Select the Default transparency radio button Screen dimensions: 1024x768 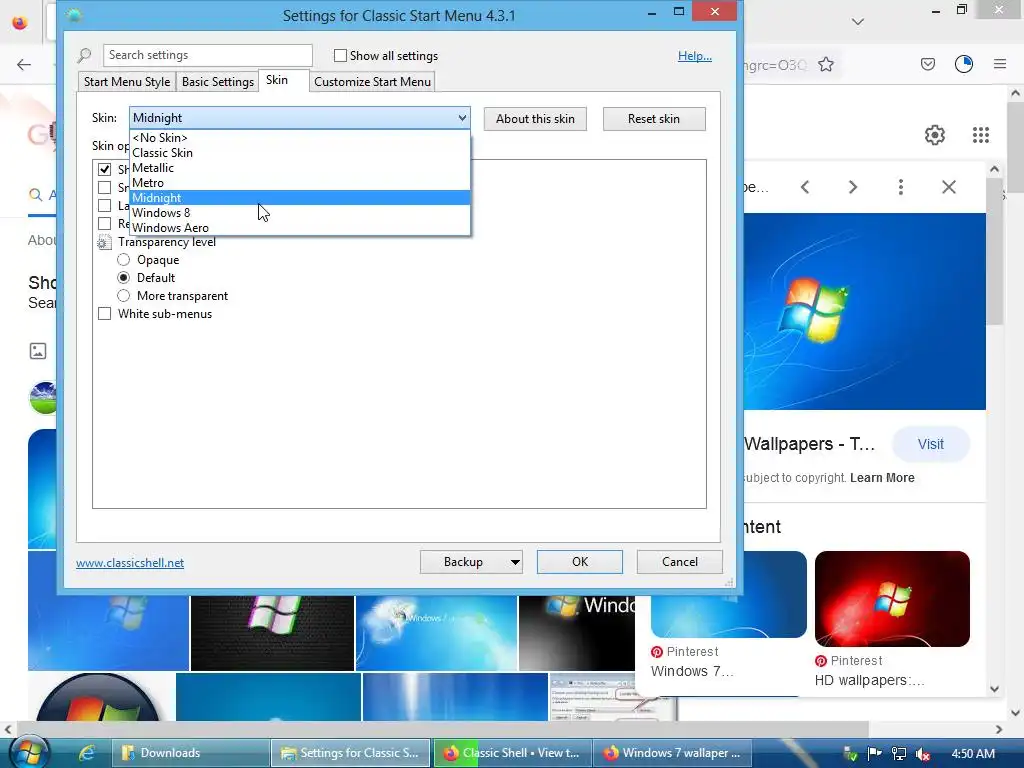(x=123, y=278)
